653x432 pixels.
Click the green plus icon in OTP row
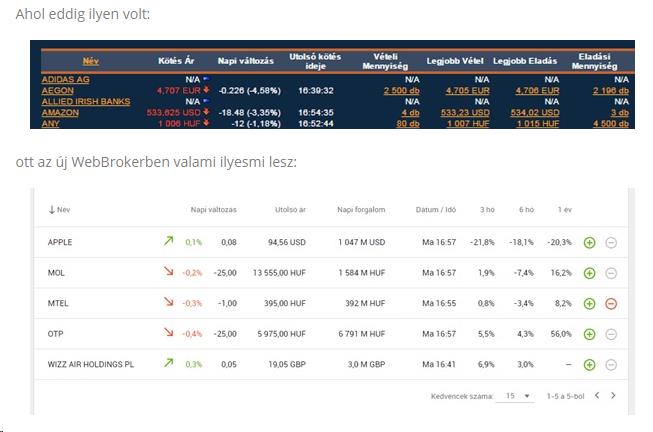[x=589, y=334]
